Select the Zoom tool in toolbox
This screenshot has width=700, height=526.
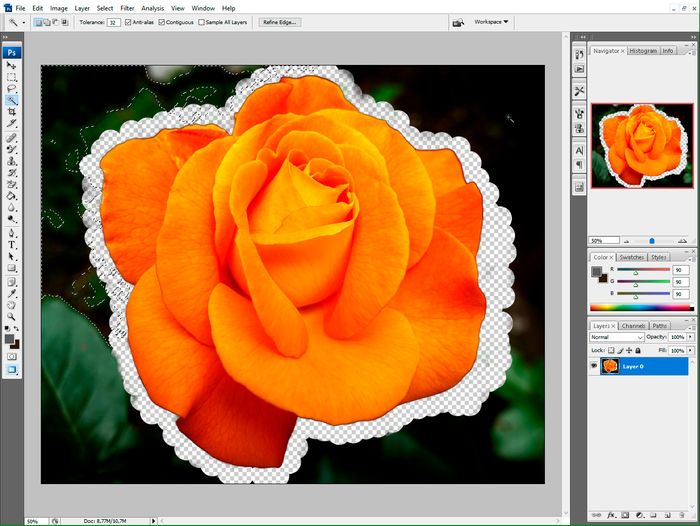[x=12, y=316]
